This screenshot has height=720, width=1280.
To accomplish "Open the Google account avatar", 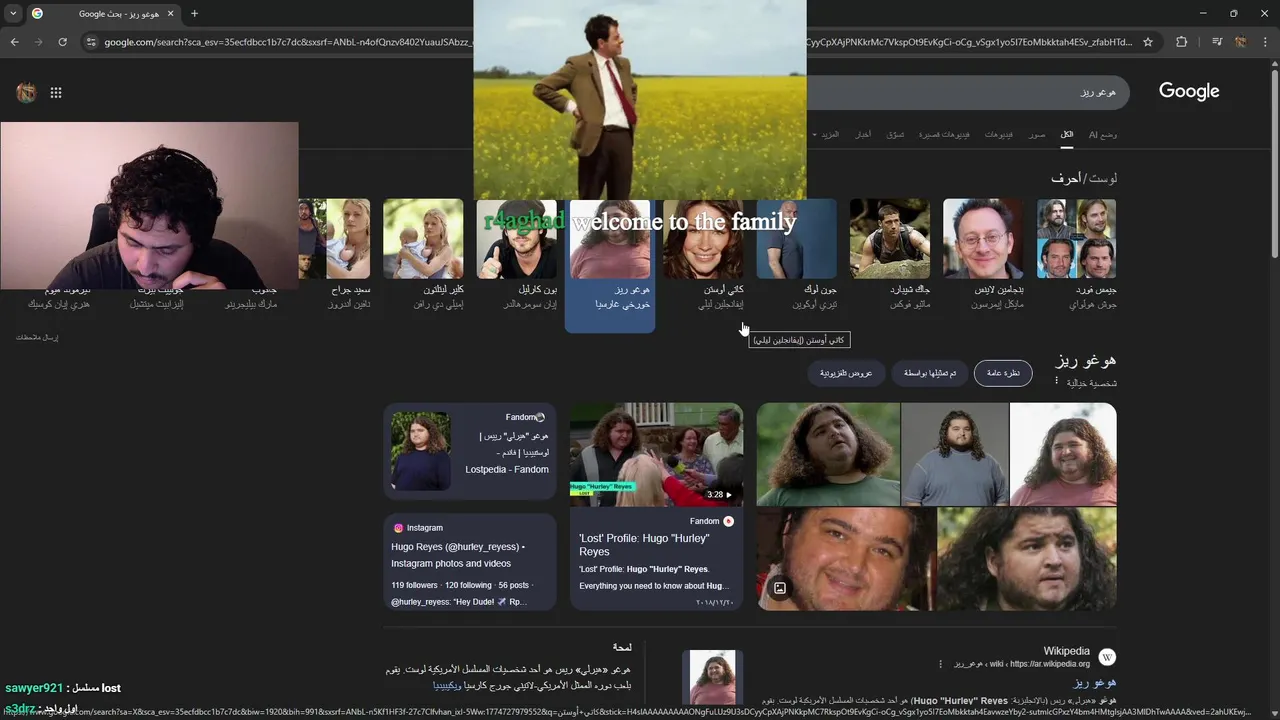I will point(26,93).
